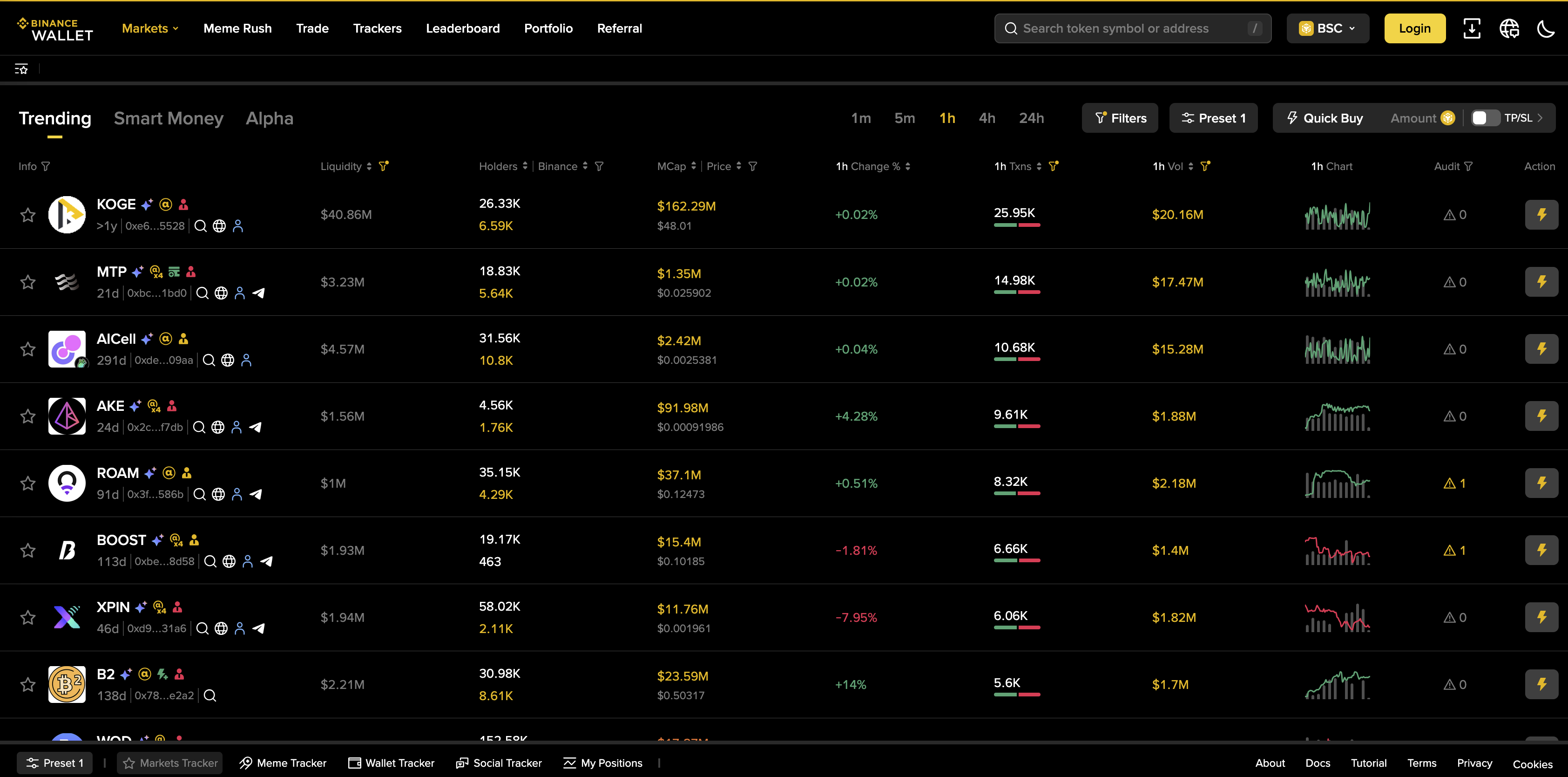Sort by 1h Change % arrows
The height and width of the screenshot is (777, 1568).
(x=907, y=166)
